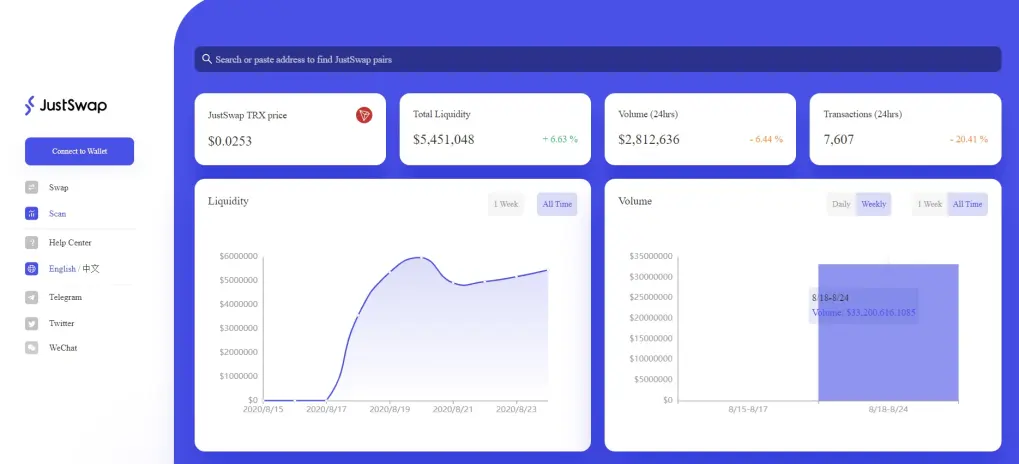The height and width of the screenshot is (464, 1019).
Task: Open the Help Center link
Action: click(70, 242)
